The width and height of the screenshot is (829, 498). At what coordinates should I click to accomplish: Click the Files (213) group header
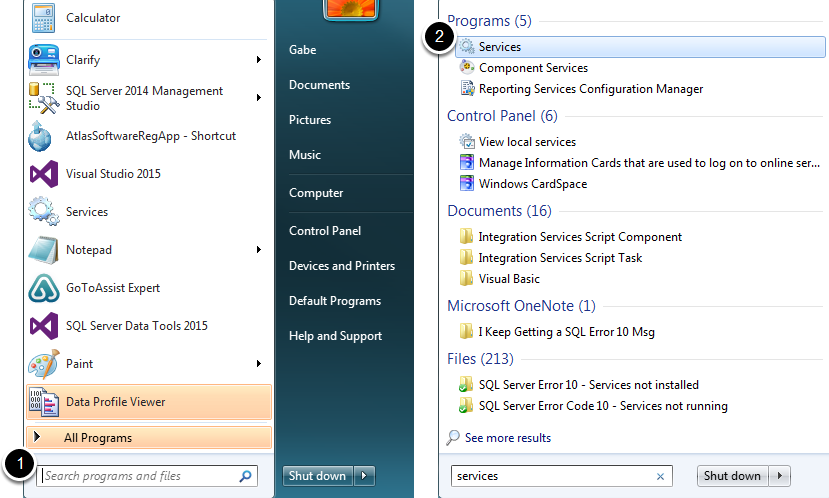pyautogui.click(x=480, y=359)
